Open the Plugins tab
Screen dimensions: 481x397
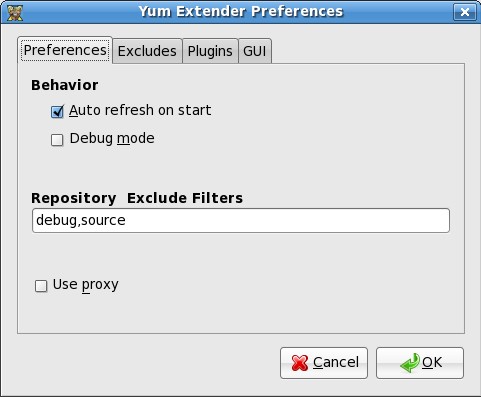(x=210, y=51)
